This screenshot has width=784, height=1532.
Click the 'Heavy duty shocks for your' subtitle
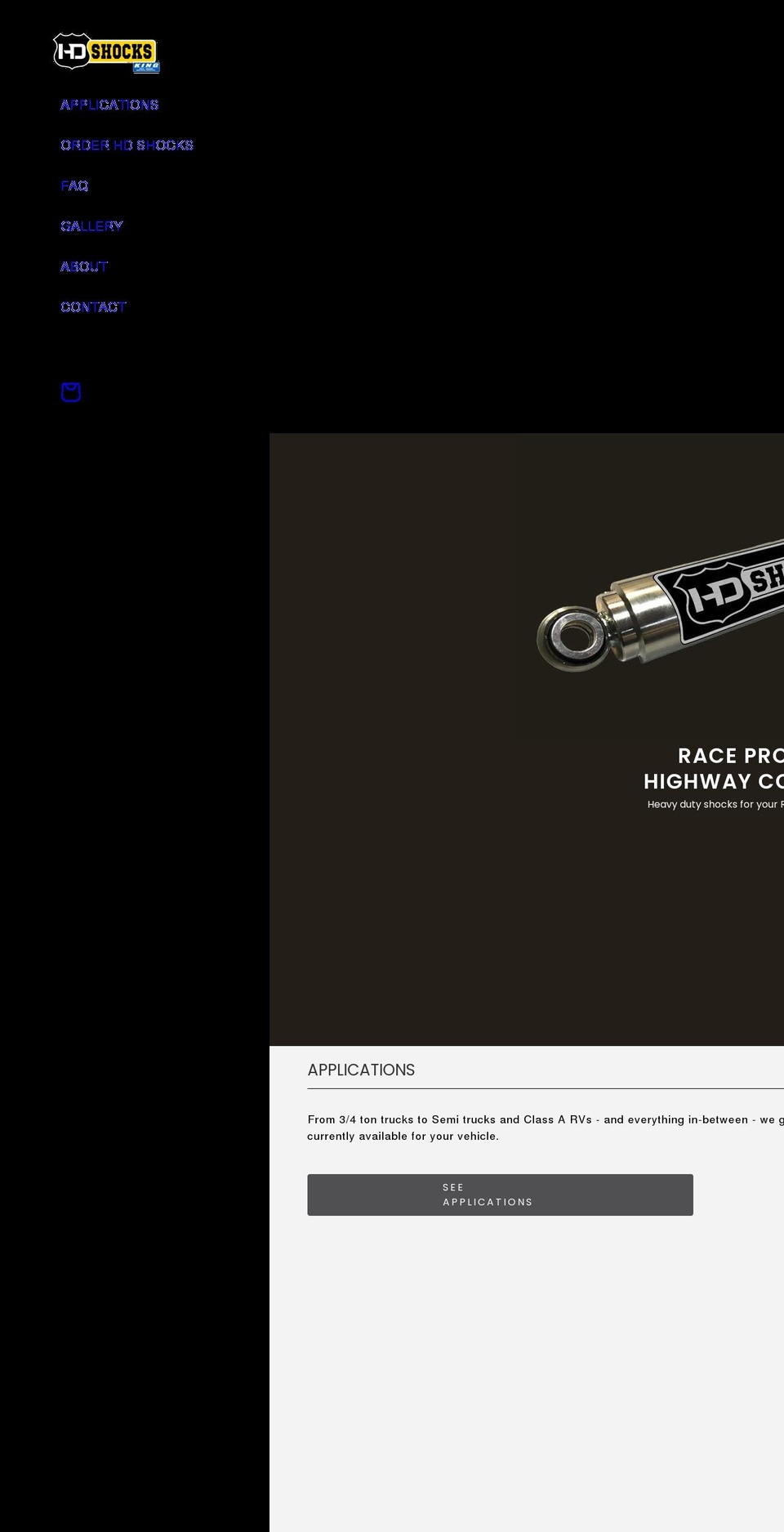coord(715,804)
